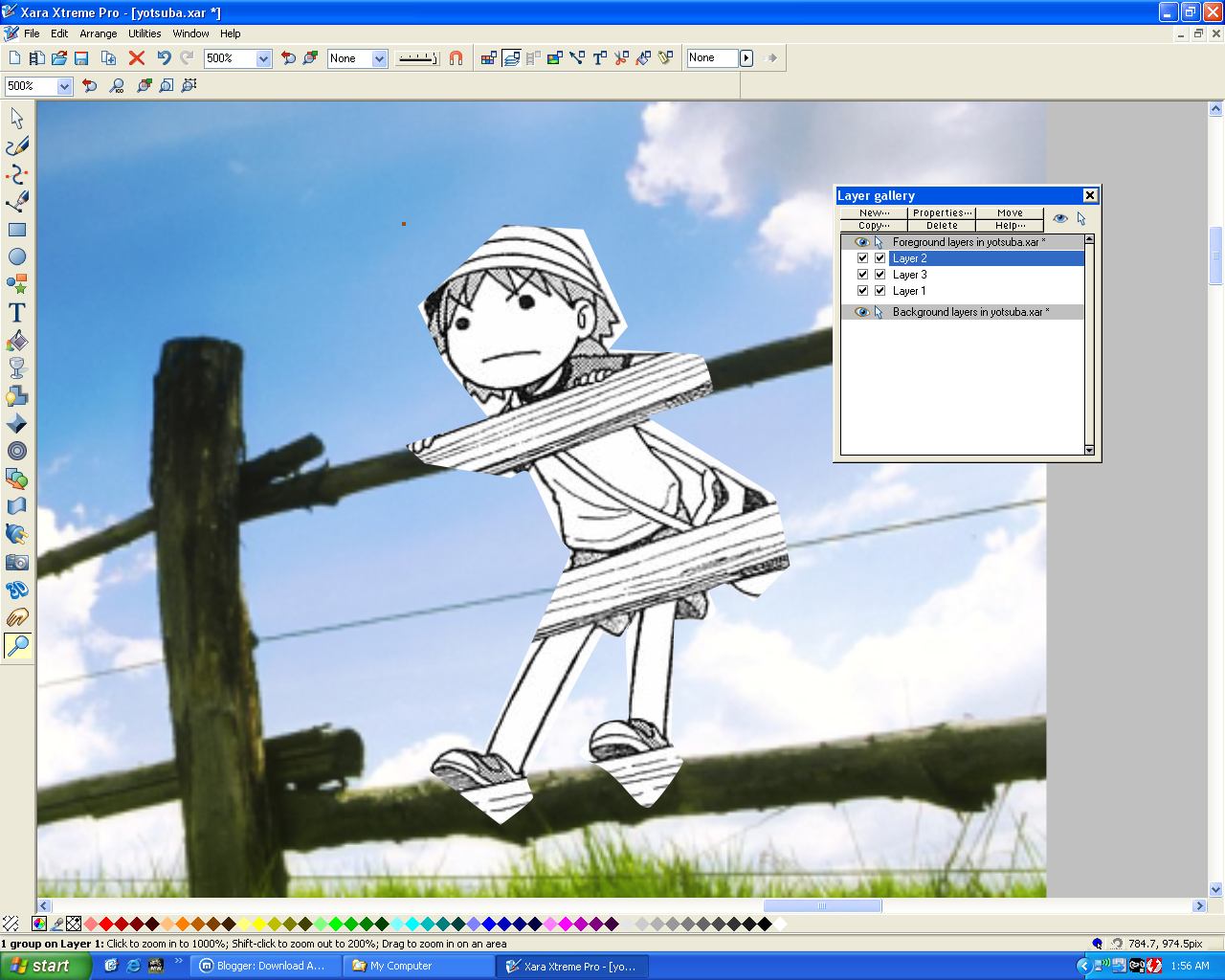Enable magnetic snap on the toolbar
1225x980 pixels.
pyautogui.click(x=456, y=57)
